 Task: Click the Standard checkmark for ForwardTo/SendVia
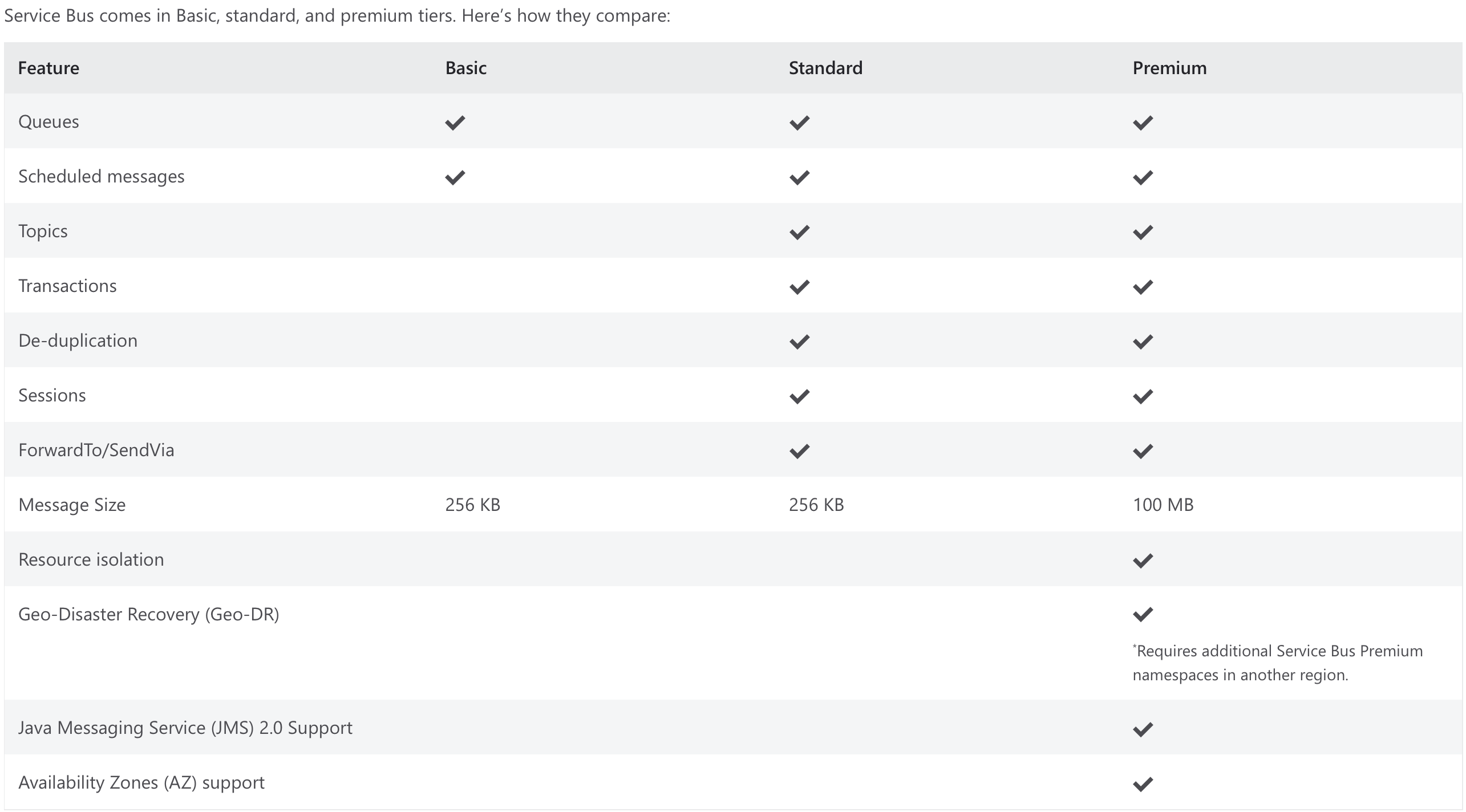[799, 451]
